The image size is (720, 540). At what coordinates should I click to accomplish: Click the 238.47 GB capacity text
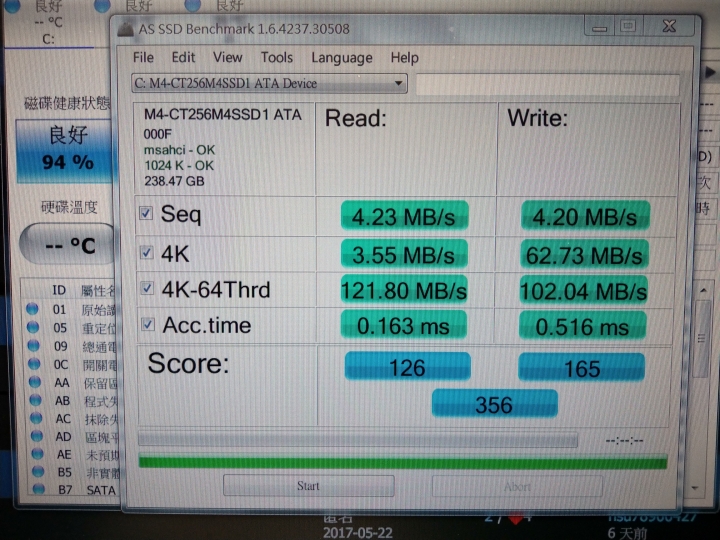click(x=174, y=181)
